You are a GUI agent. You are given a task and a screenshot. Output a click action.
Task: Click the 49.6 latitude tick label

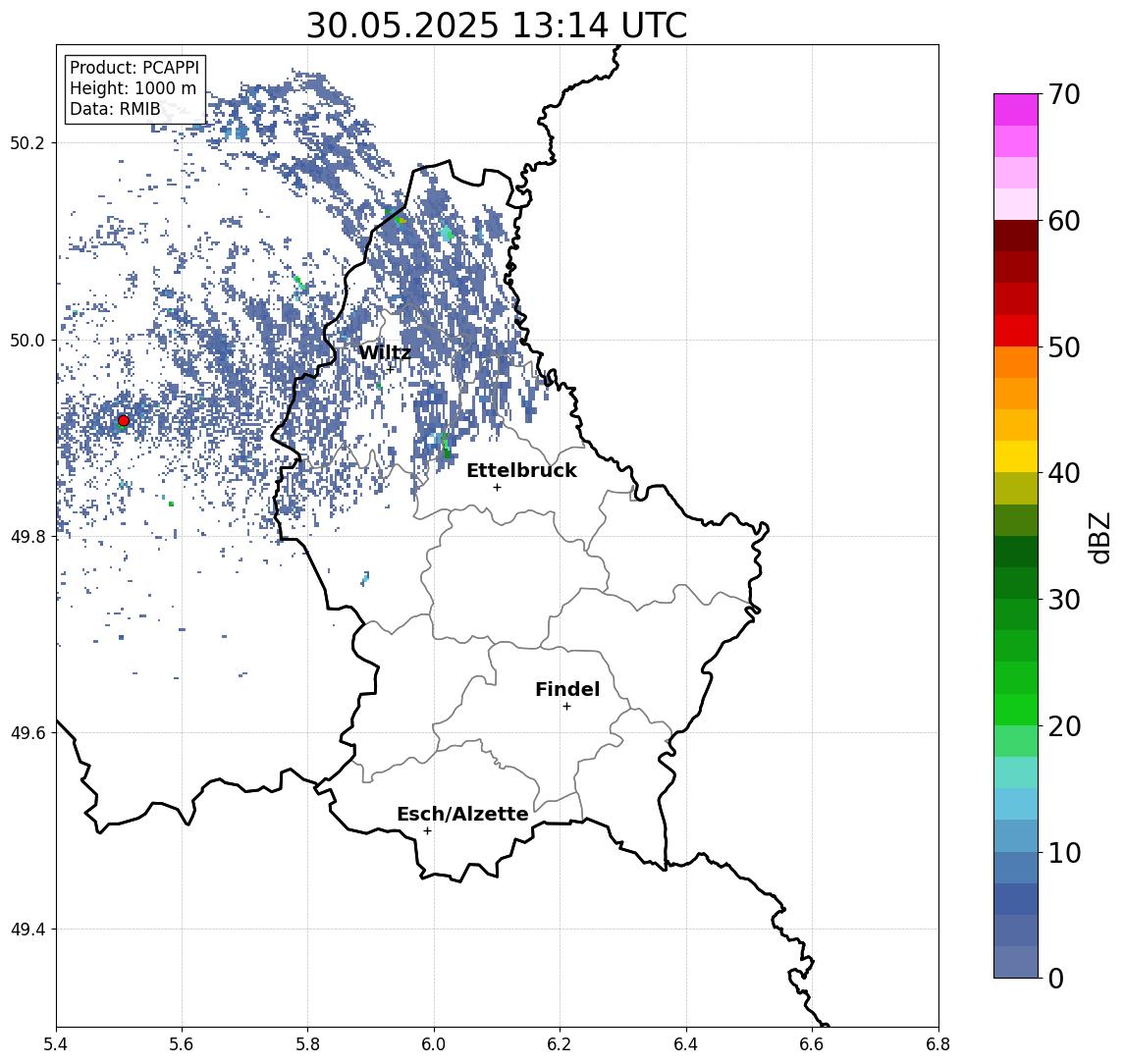tap(27, 733)
